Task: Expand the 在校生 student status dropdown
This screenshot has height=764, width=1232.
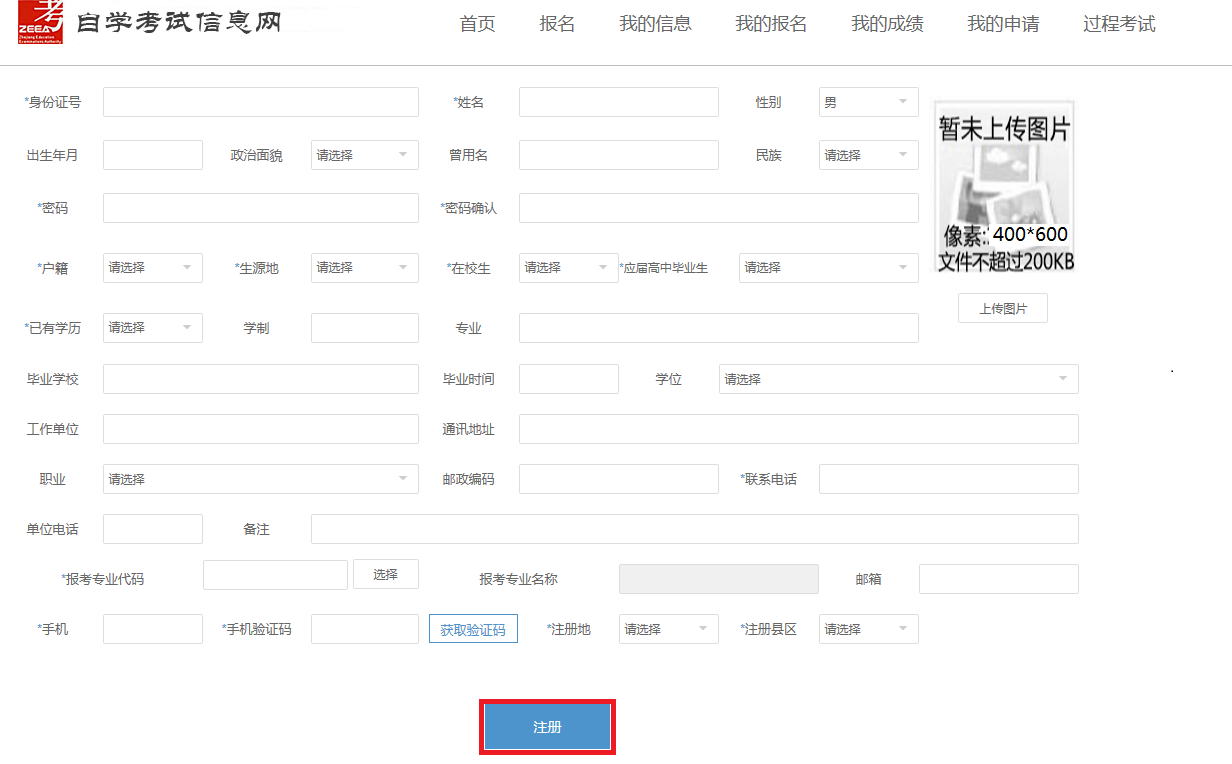Action: pos(566,267)
